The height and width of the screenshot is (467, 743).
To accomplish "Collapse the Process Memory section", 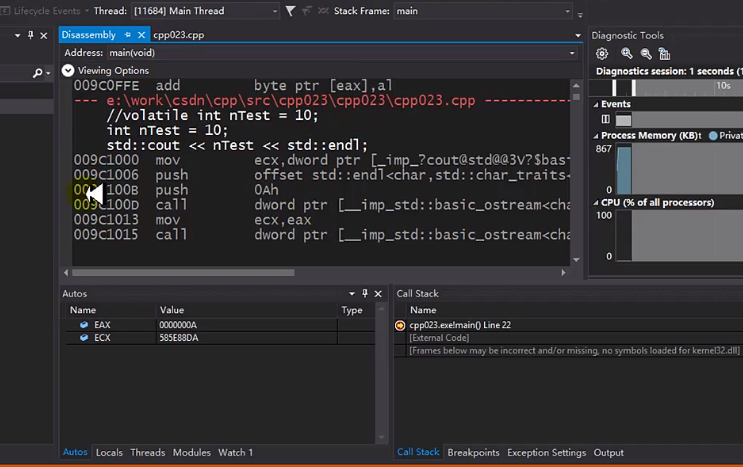I will [x=596, y=136].
